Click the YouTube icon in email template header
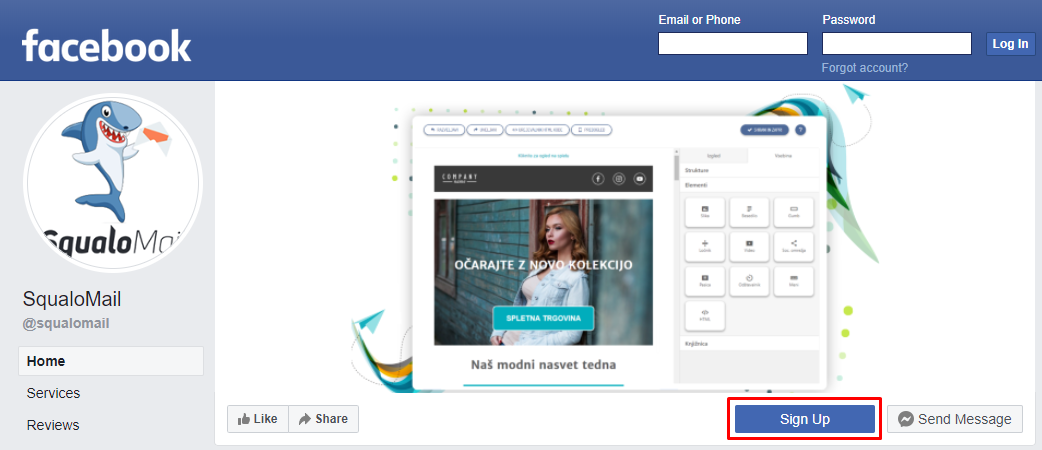 point(640,178)
